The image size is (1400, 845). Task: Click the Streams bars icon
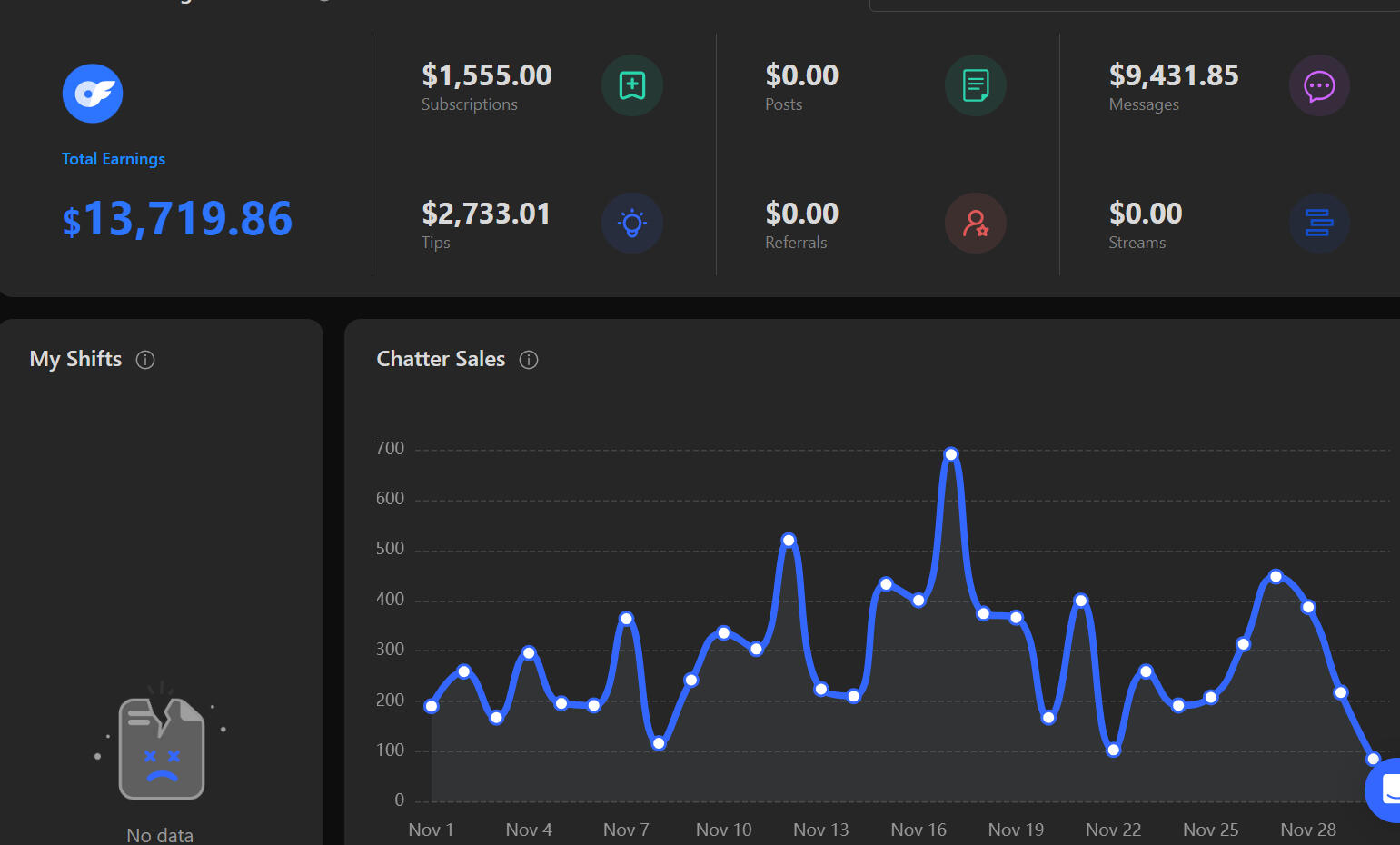1319,224
